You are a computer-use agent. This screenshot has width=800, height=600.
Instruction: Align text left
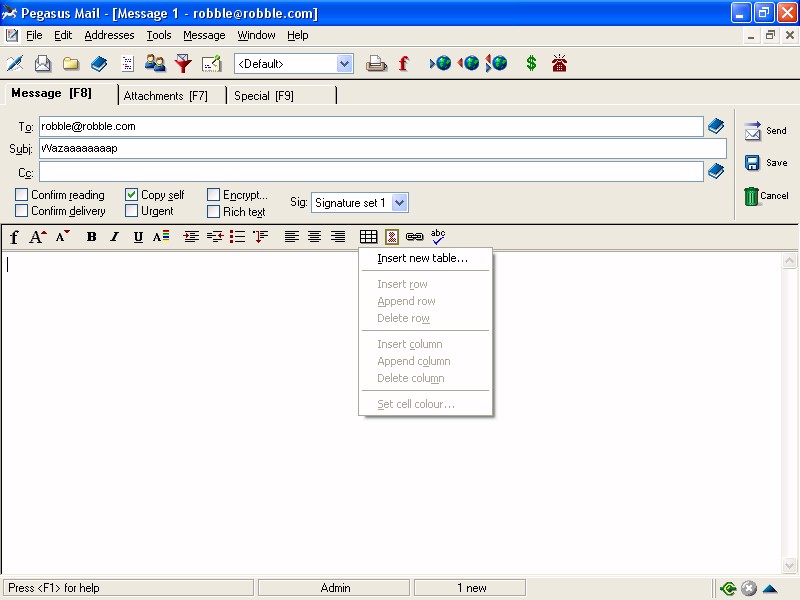(x=291, y=237)
